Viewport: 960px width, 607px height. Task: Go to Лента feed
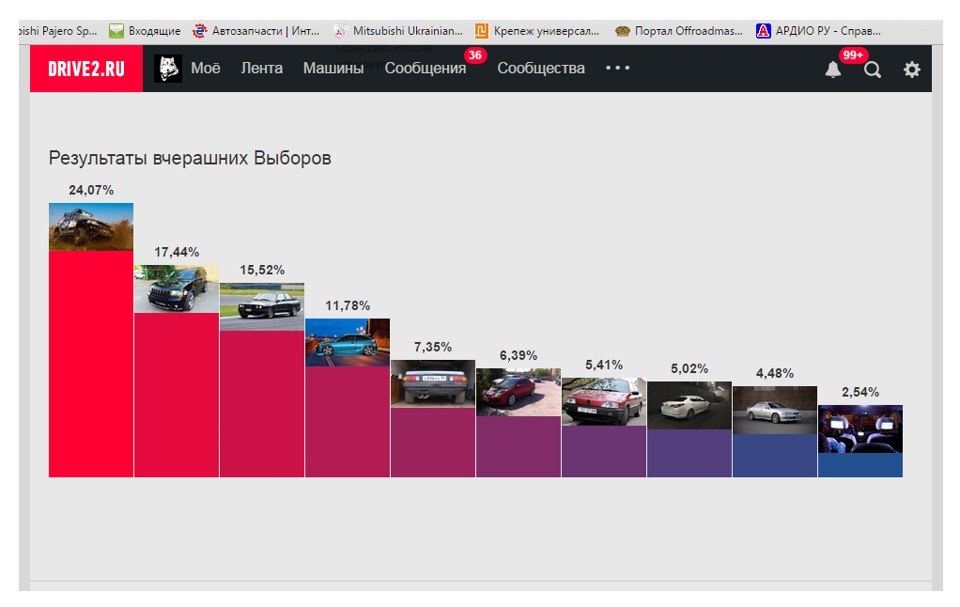(x=261, y=68)
